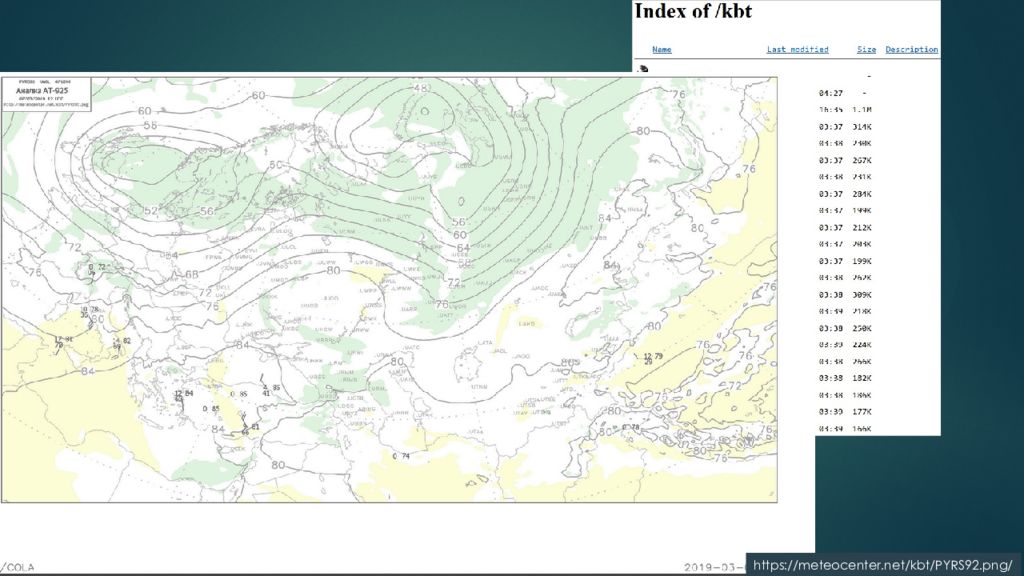Click the /COLA label below the map
Image resolution: width=1024 pixels, height=576 pixels.
point(18,567)
